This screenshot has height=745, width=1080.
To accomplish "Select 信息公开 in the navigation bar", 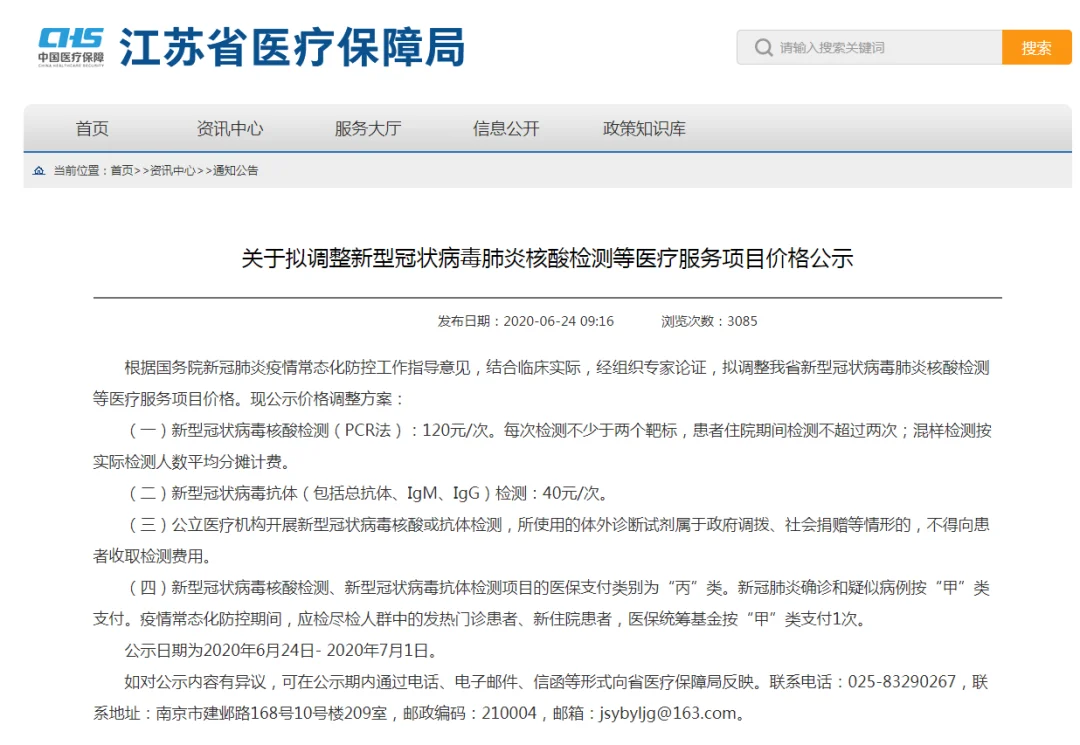I will [x=506, y=129].
